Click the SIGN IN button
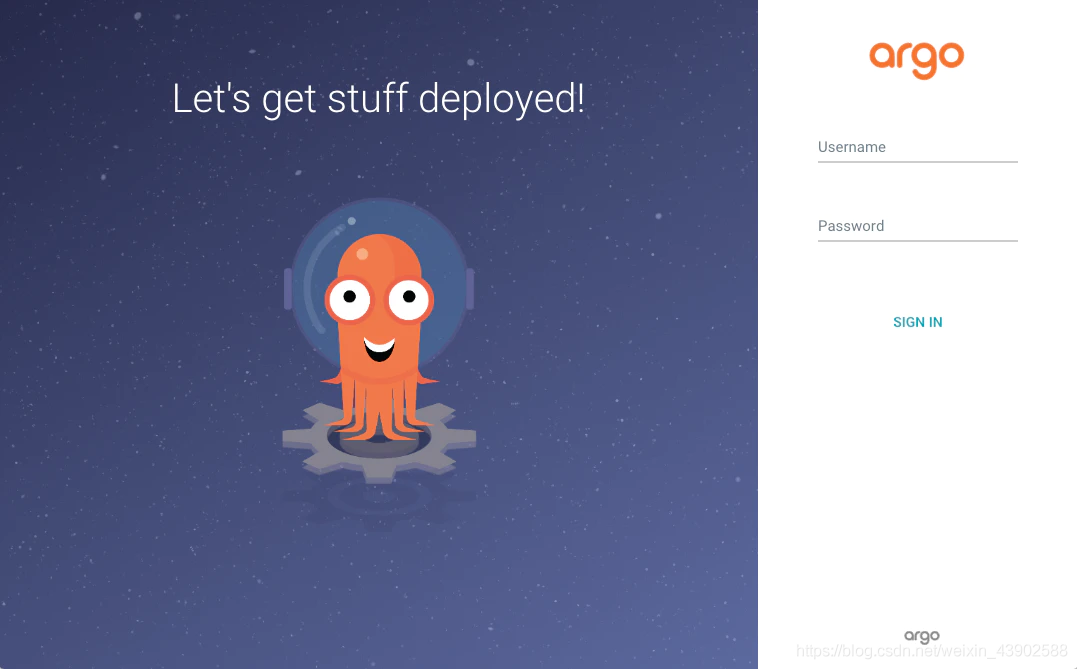 (917, 322)
